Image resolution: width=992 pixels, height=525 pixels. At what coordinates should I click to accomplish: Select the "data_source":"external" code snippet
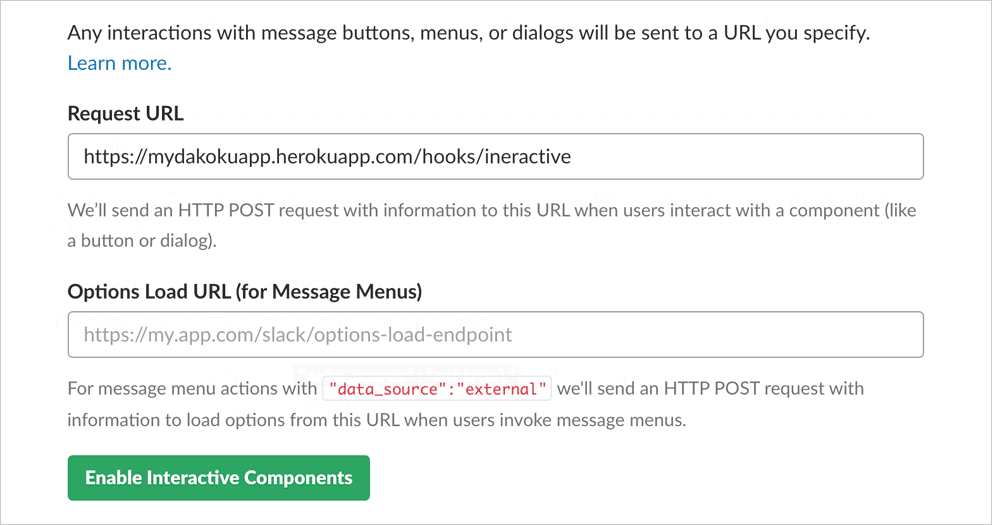click(438, 388)
